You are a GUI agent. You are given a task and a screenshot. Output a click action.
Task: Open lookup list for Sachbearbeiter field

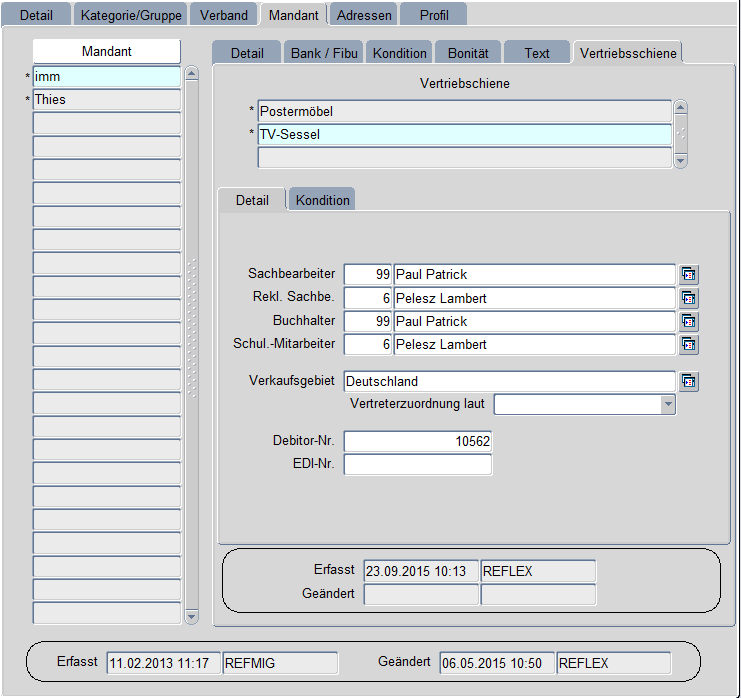689,275
